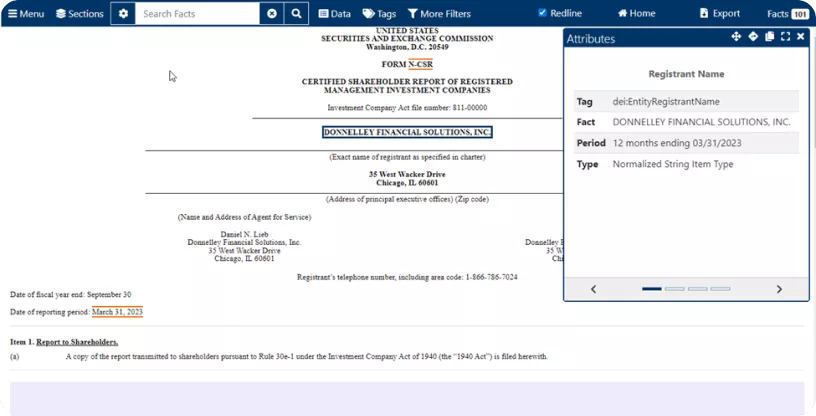Click the registrant's telephone number line
This screenshot has width=816, height=416.
407,278
